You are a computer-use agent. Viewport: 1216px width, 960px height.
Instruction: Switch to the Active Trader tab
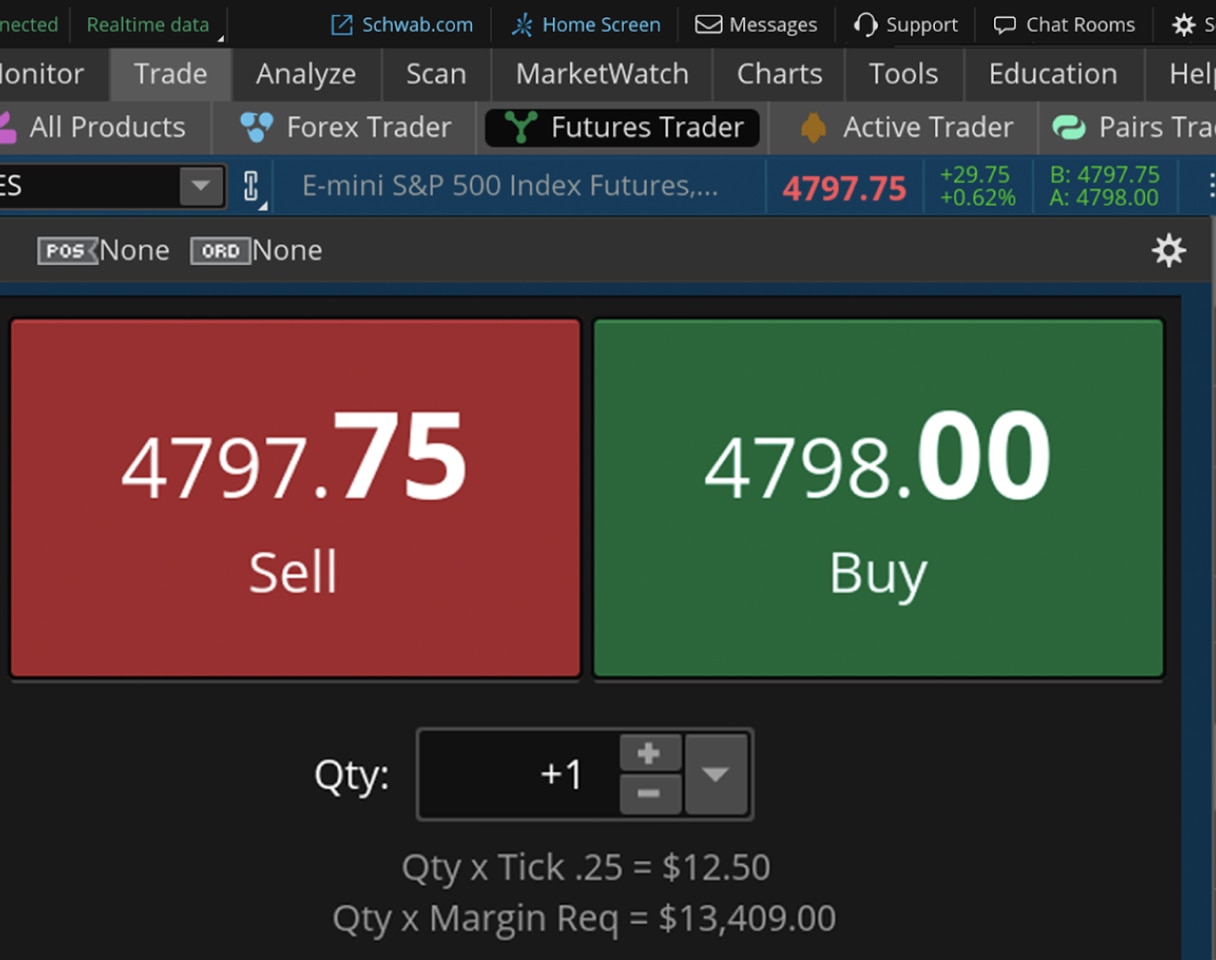907,127
